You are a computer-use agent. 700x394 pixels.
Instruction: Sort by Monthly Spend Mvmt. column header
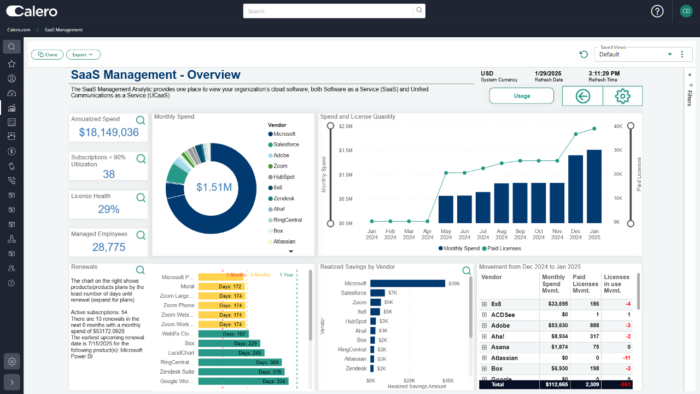[553, 284]
